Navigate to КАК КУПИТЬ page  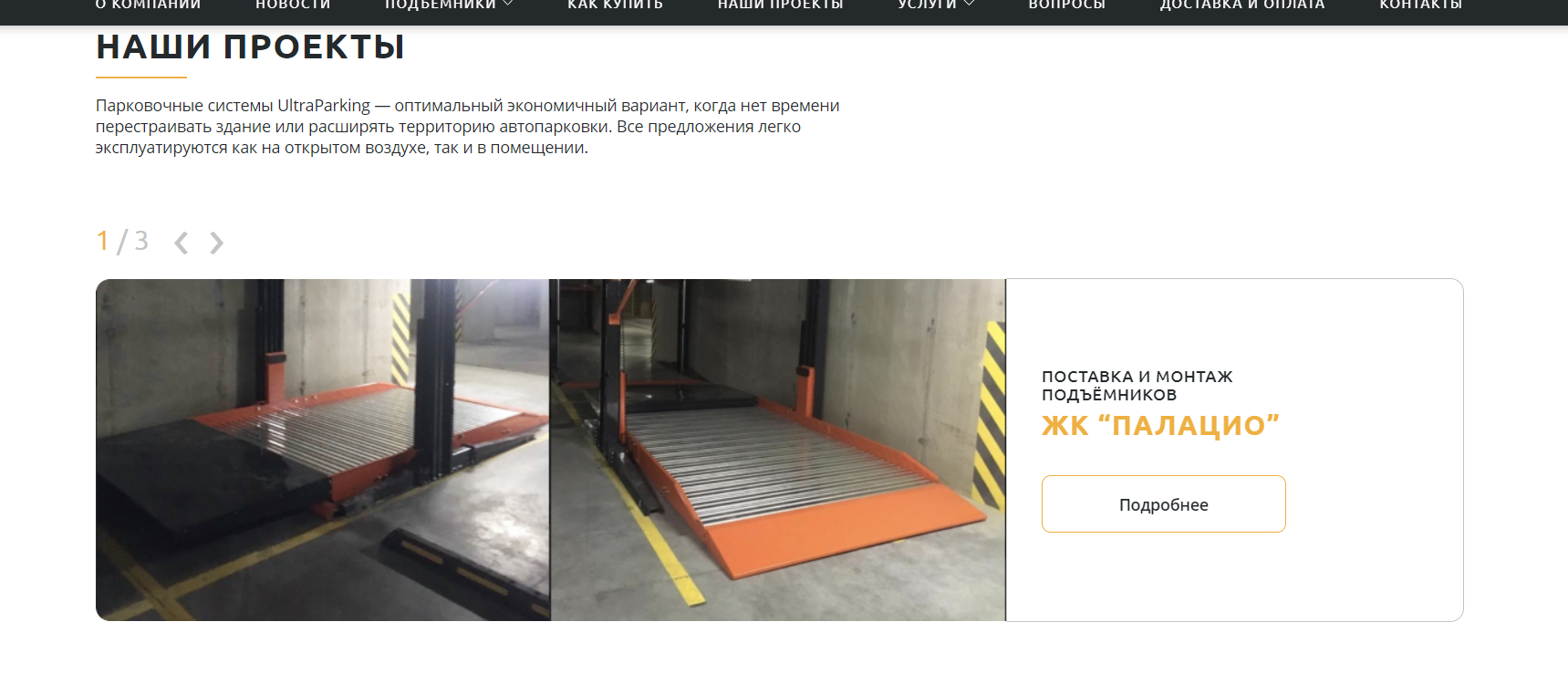(x=615, y=5)
